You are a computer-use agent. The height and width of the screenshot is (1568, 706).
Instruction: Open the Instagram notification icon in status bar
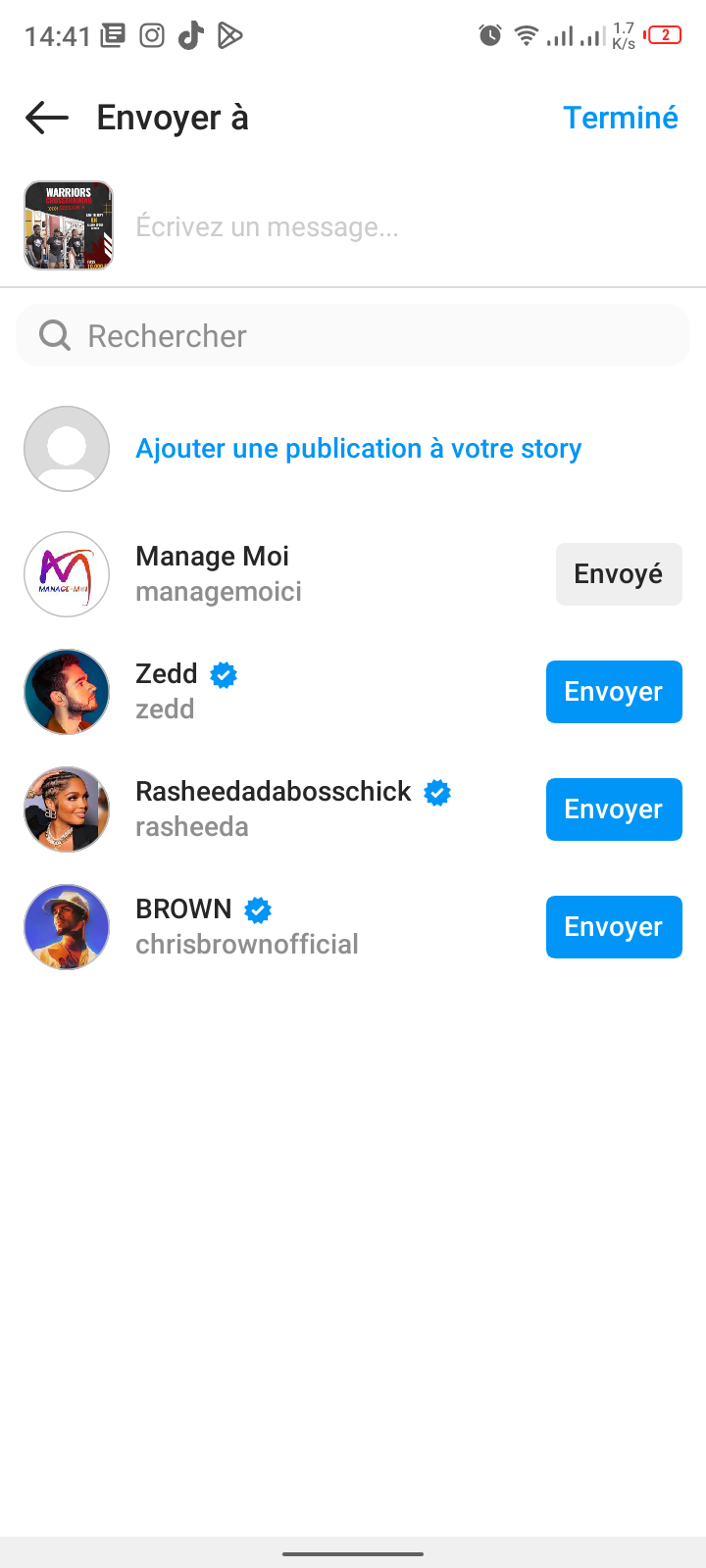(x=152, y=36)
